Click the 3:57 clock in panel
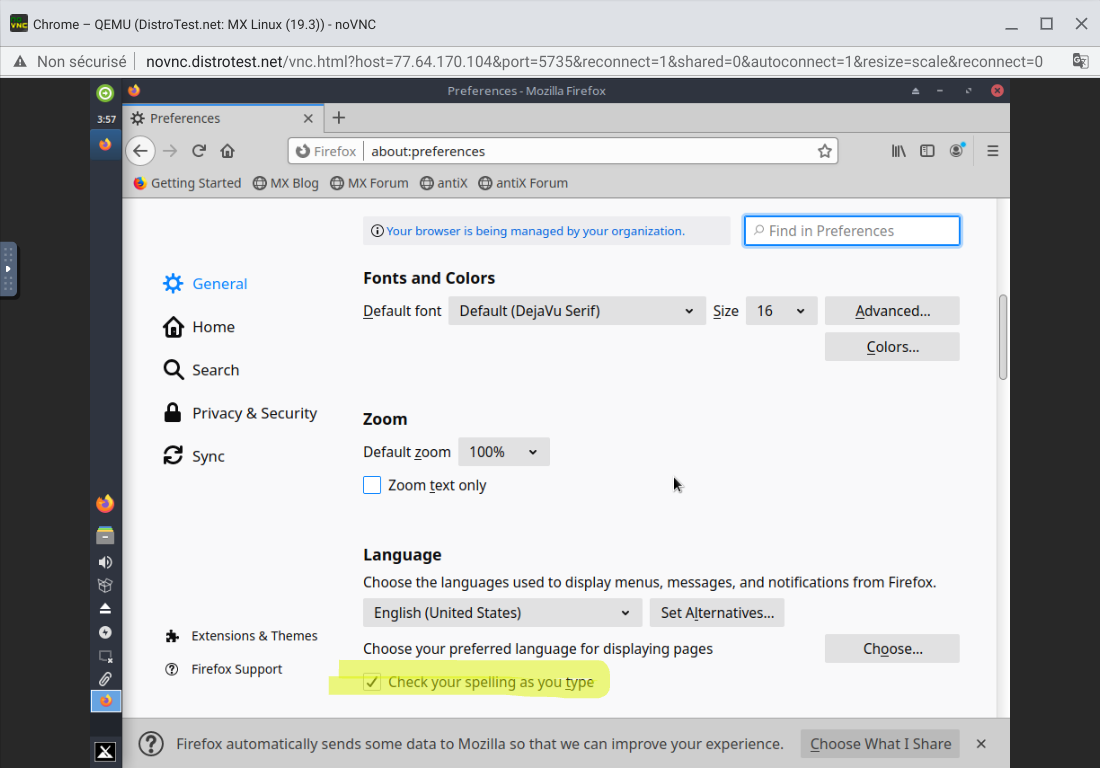The width and height of the screenshot is (1100, 768). [x=106, y=119]
